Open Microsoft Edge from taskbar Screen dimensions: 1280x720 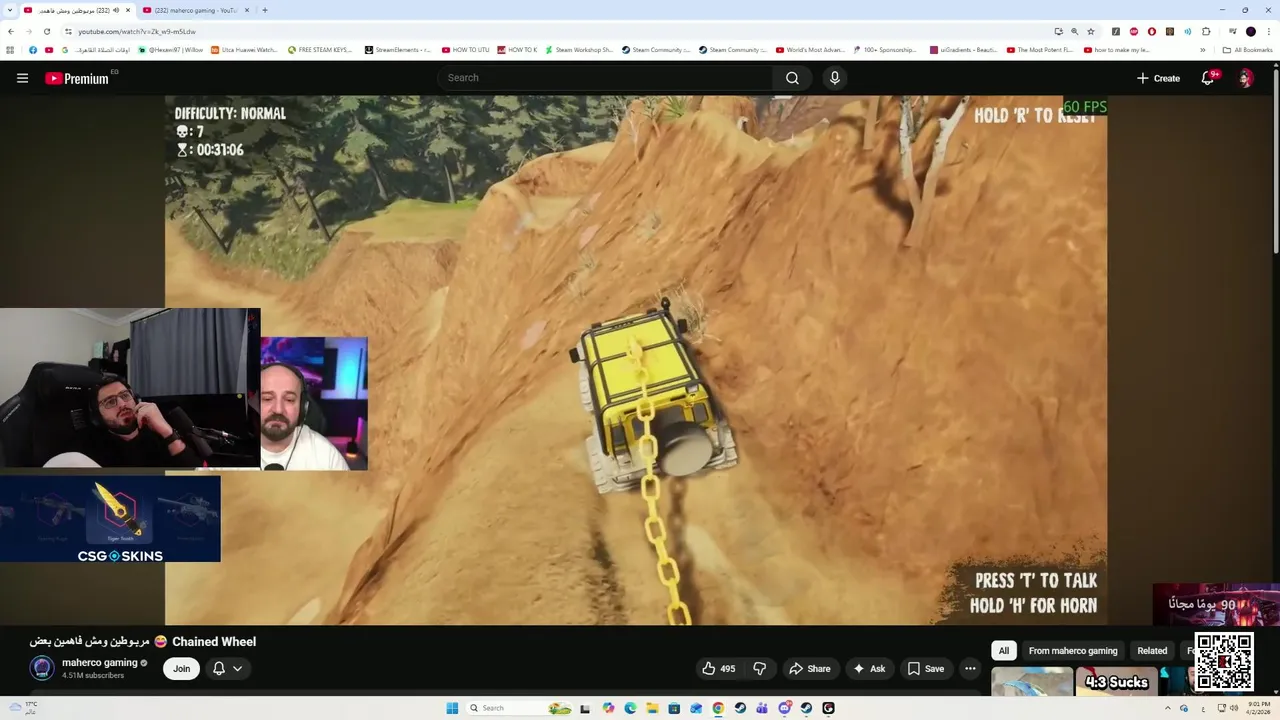coord(630,708)
